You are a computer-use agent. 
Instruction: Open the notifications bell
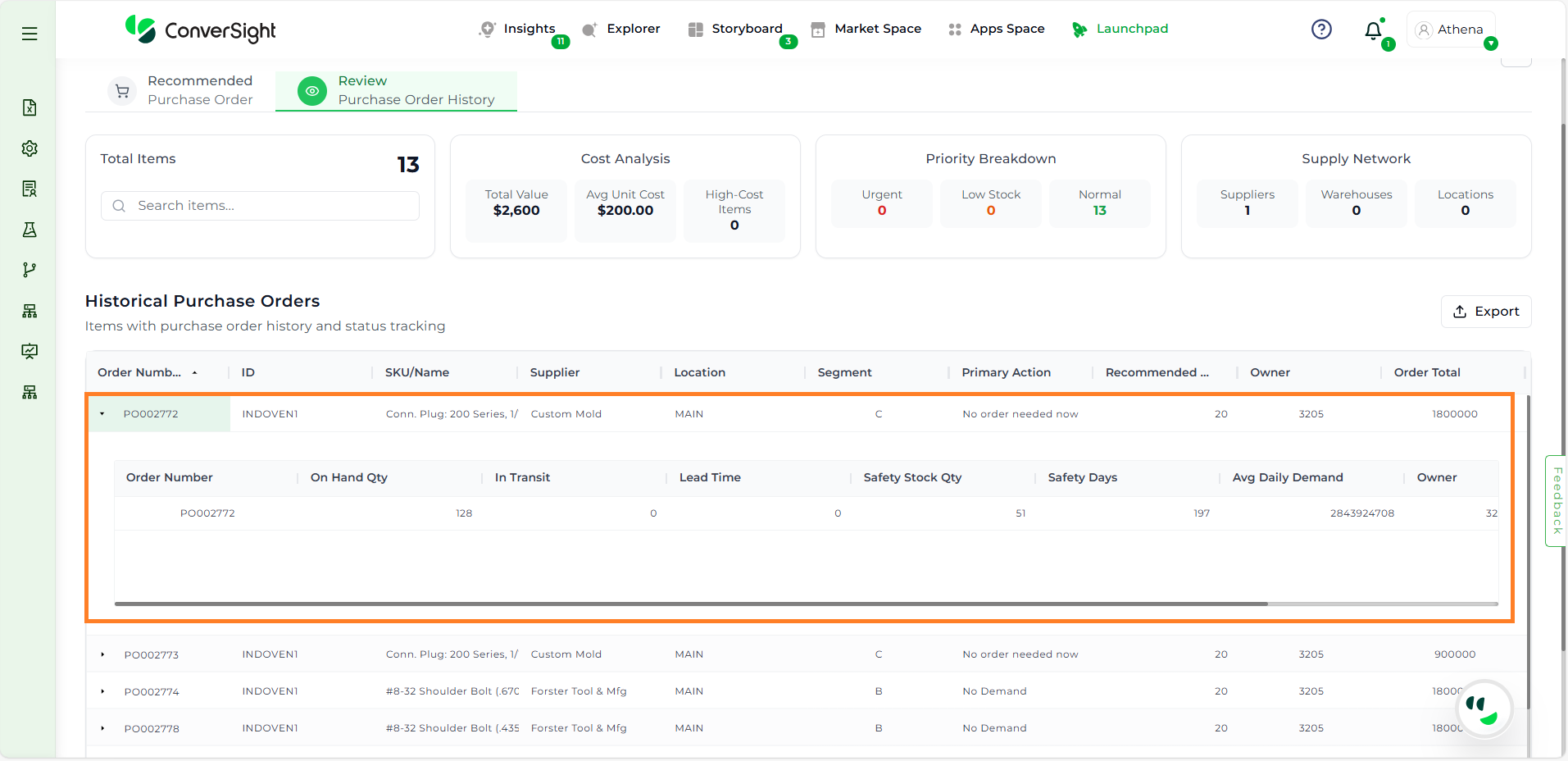click(1373, 31)
